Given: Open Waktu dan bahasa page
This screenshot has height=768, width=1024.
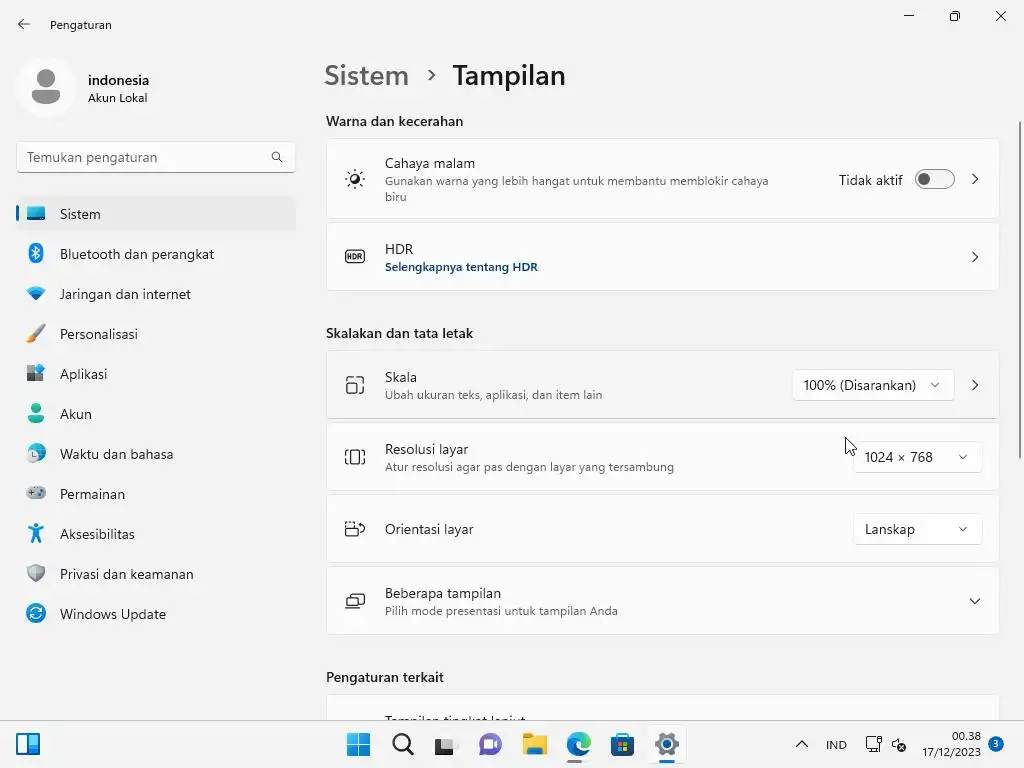Looking at the screenshot, I should [156, 453].
